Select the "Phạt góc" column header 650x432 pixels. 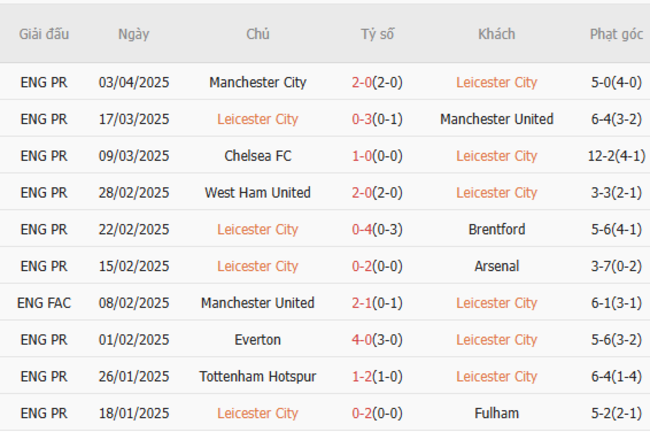(x=616, y=34)
